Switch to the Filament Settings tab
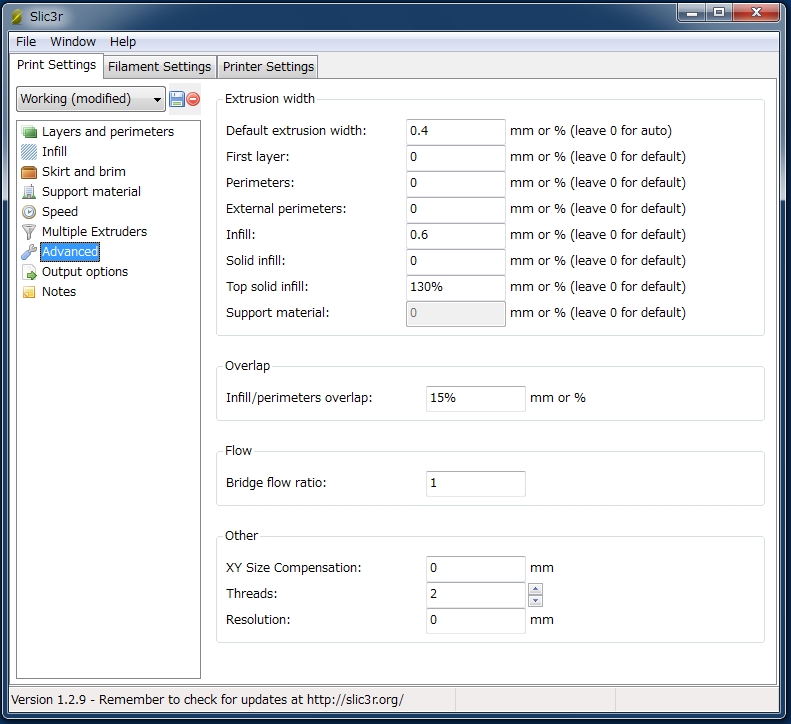 [x=159, y=67]
